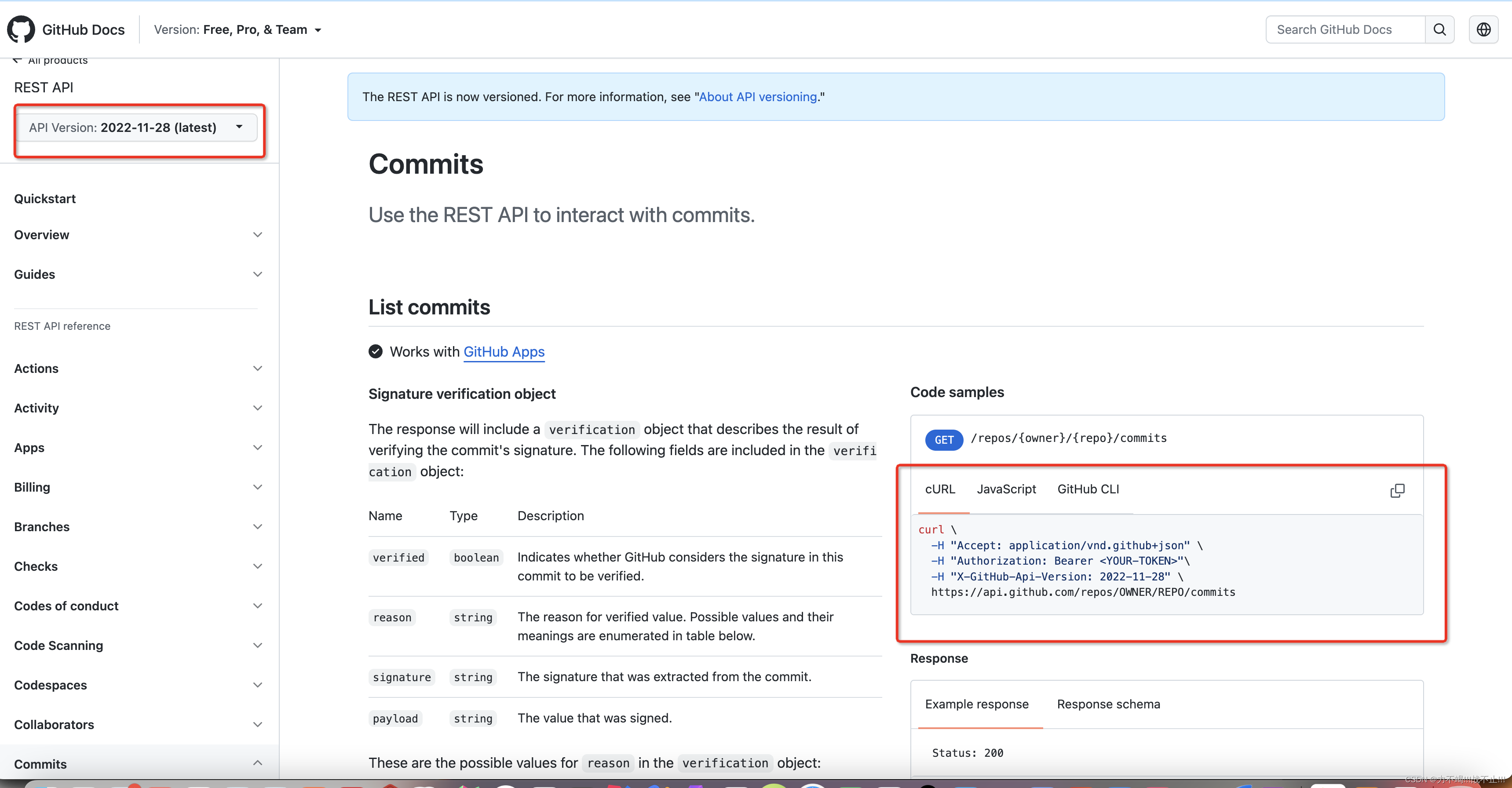The image size is (1512, 788).
Task: Click the X-GitHub-Api-Version header line
Action: point(1056,577)
